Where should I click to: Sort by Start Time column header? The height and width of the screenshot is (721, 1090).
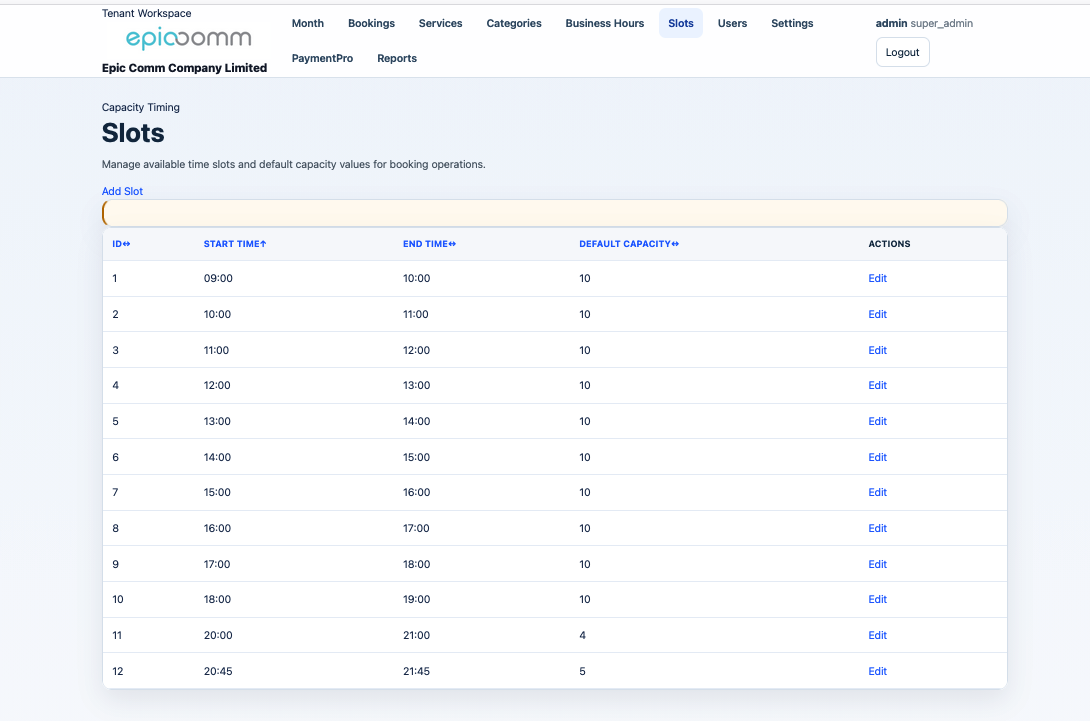point(235,244)
